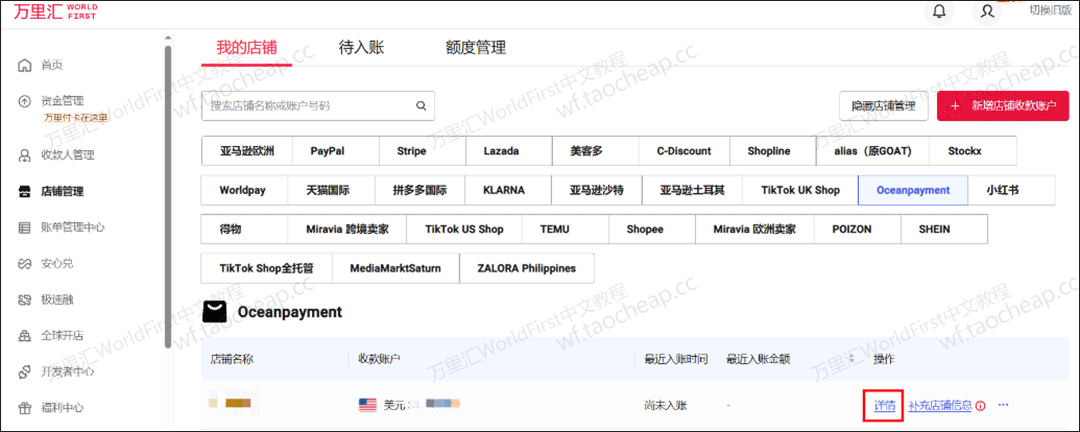Viewport: 1080px width, 432px height.
Task: Click the 隐匿店铺管理 button
Action: coord(884,106)
